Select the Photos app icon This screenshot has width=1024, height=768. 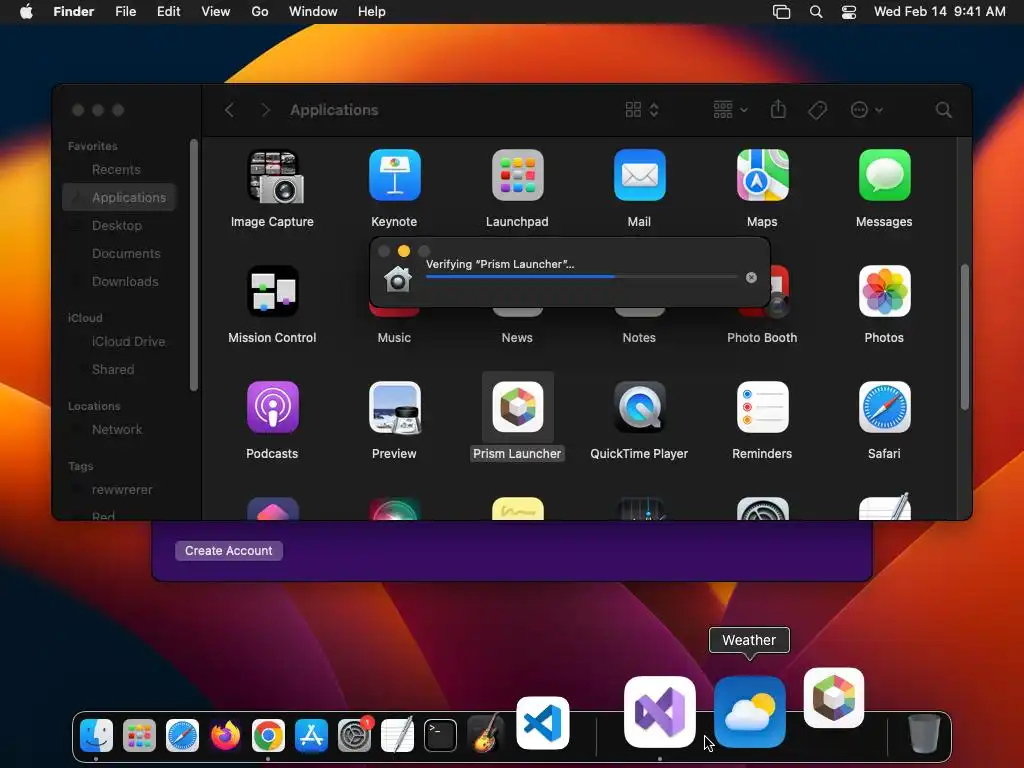[884, 291]
